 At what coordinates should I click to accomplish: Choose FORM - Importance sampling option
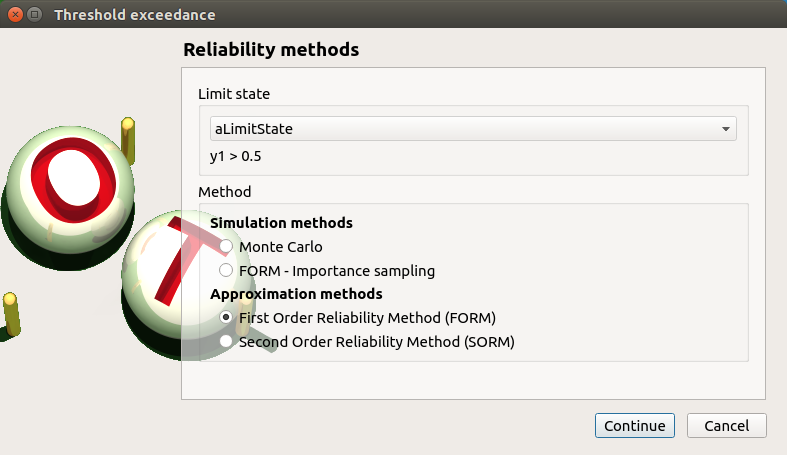tap(227, 270)
